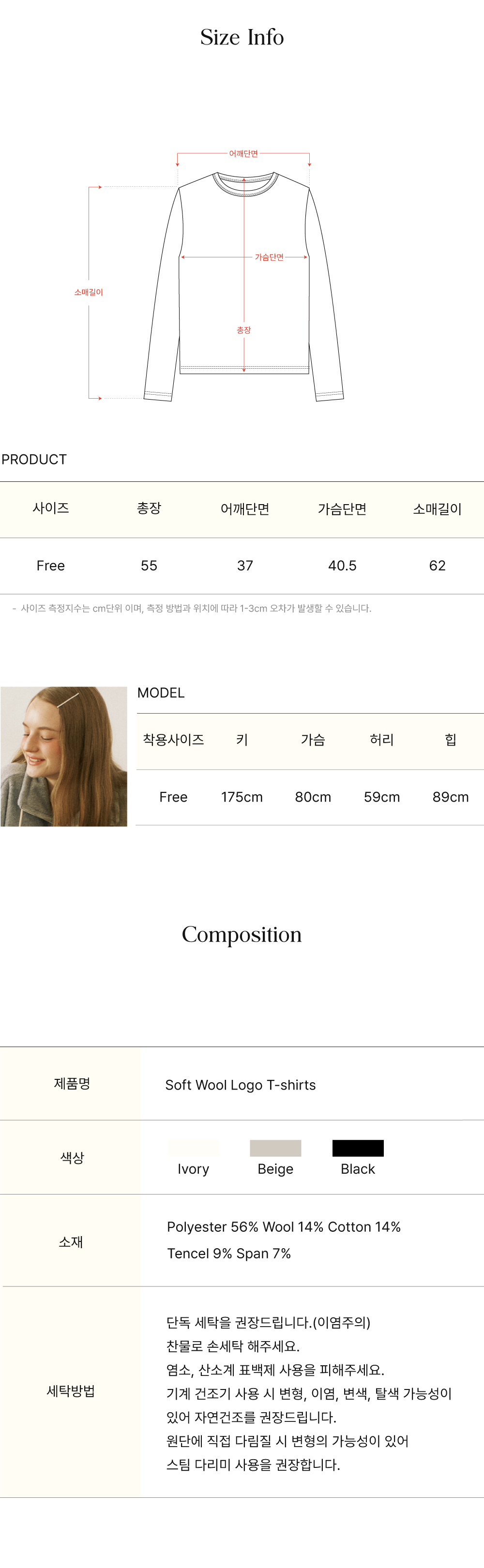The width and height of the screenshot is (484, 1568).
Task: Click the red 총장 label on the diagram
Action: (x=244, y=330)
